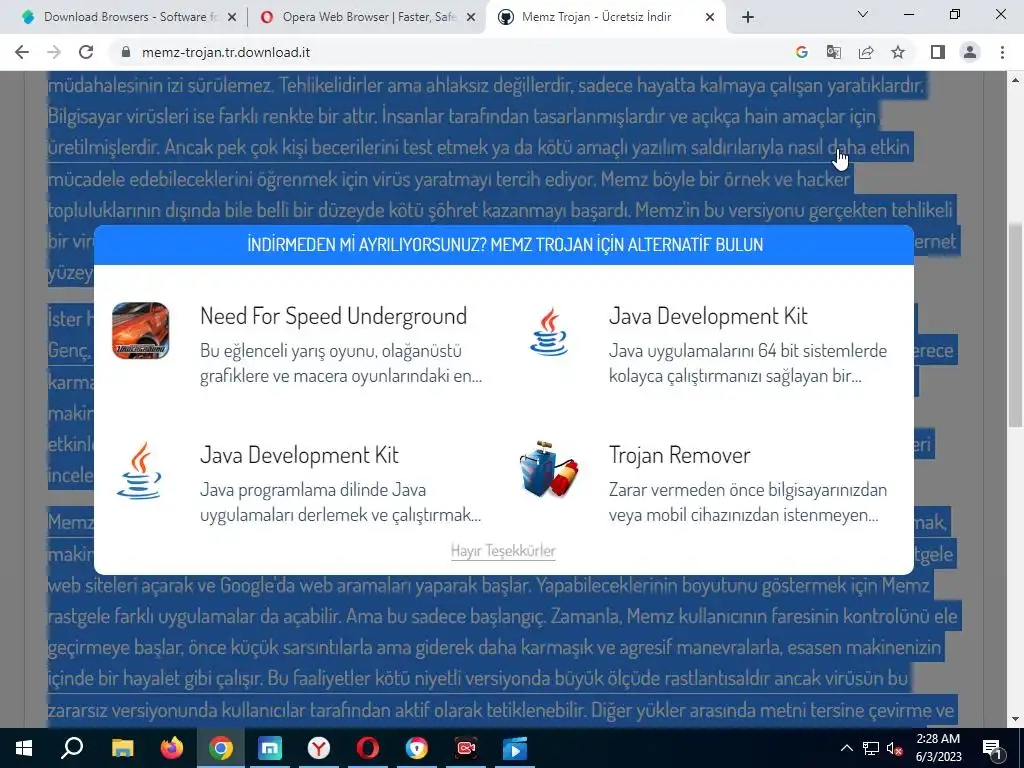The width and height of the screenshot is (1024, 768).
Task: Launch Opera from the taskbar
Action: (368, 748)
